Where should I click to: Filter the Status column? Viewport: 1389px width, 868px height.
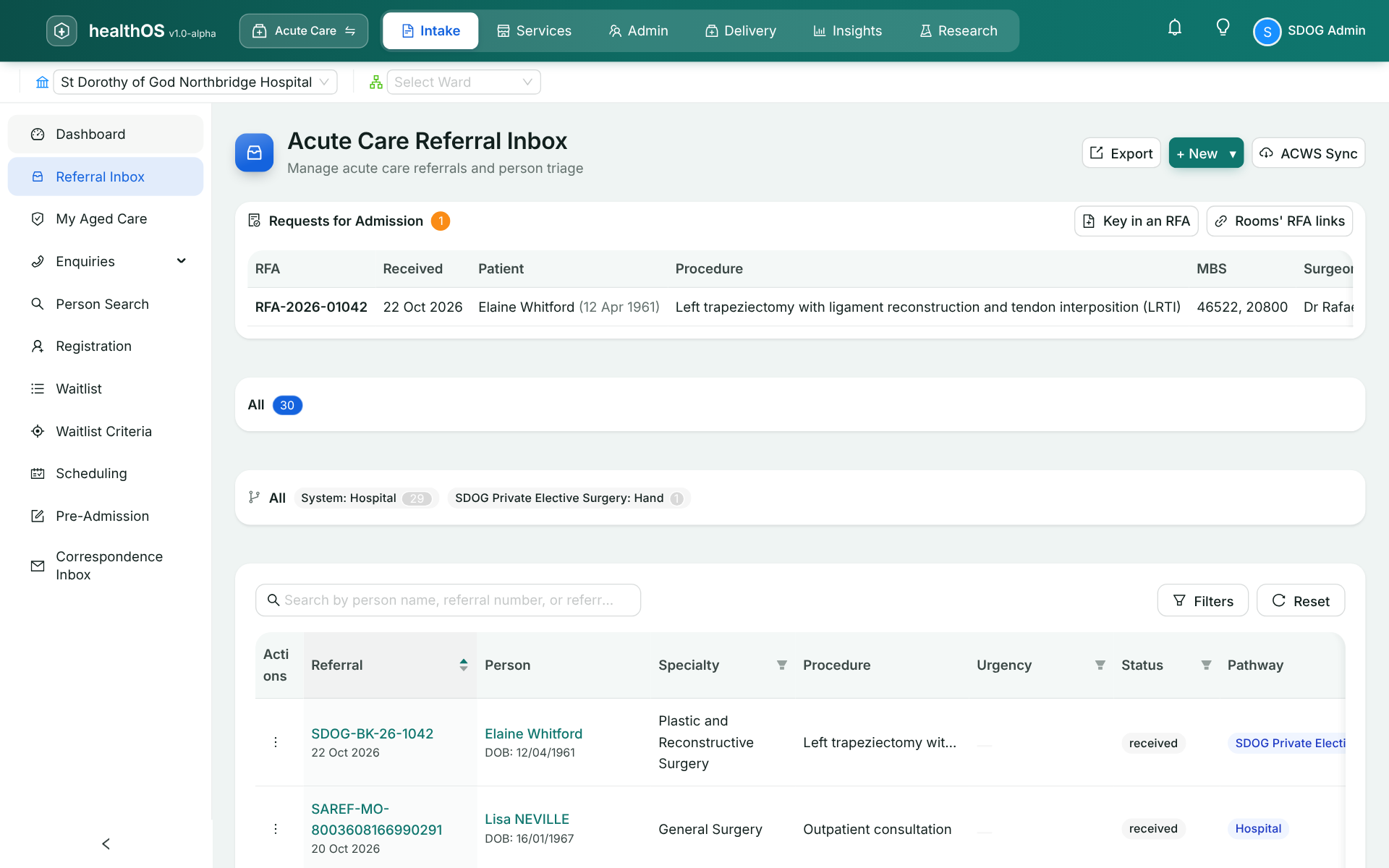pos(1206,665)
